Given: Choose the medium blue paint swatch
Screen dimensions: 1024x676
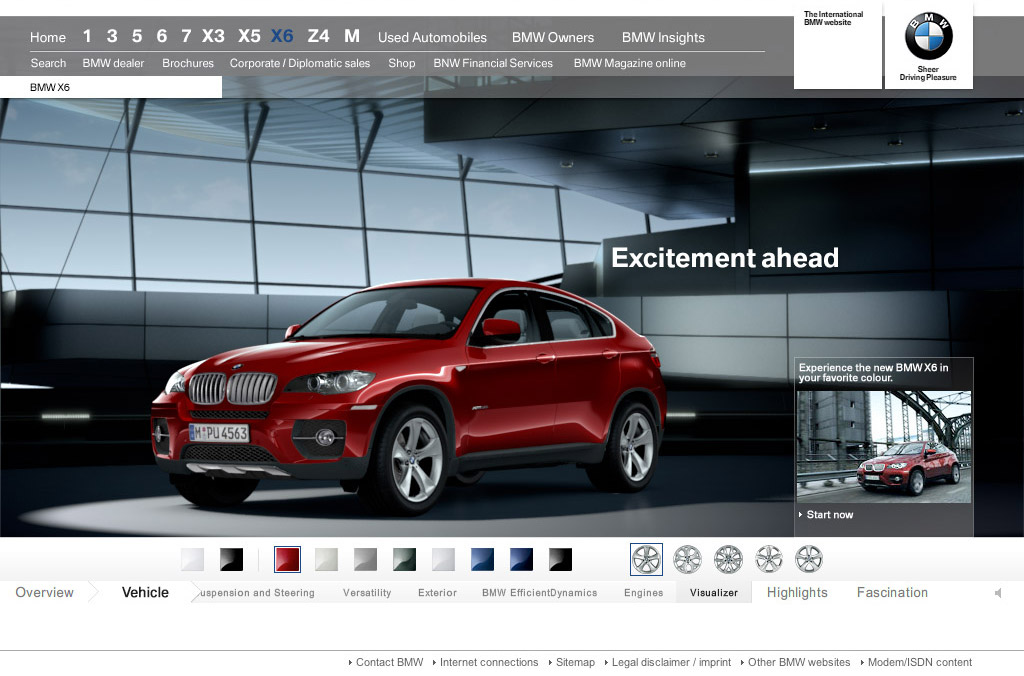Looking at the screenshot, I should pos(483,560).
